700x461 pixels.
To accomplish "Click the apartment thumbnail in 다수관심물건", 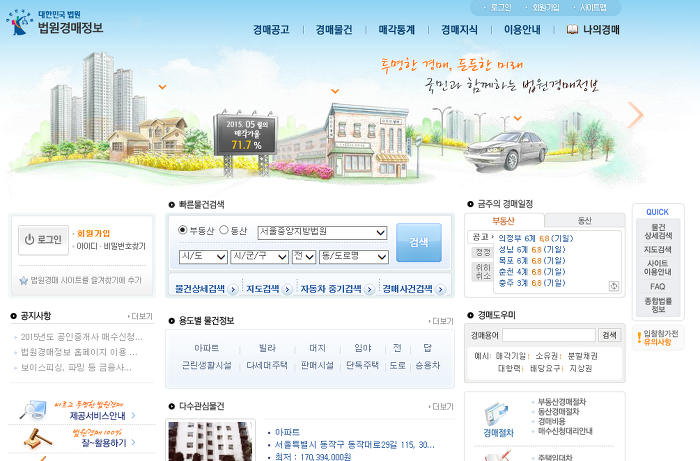I will tap(210, 441).
